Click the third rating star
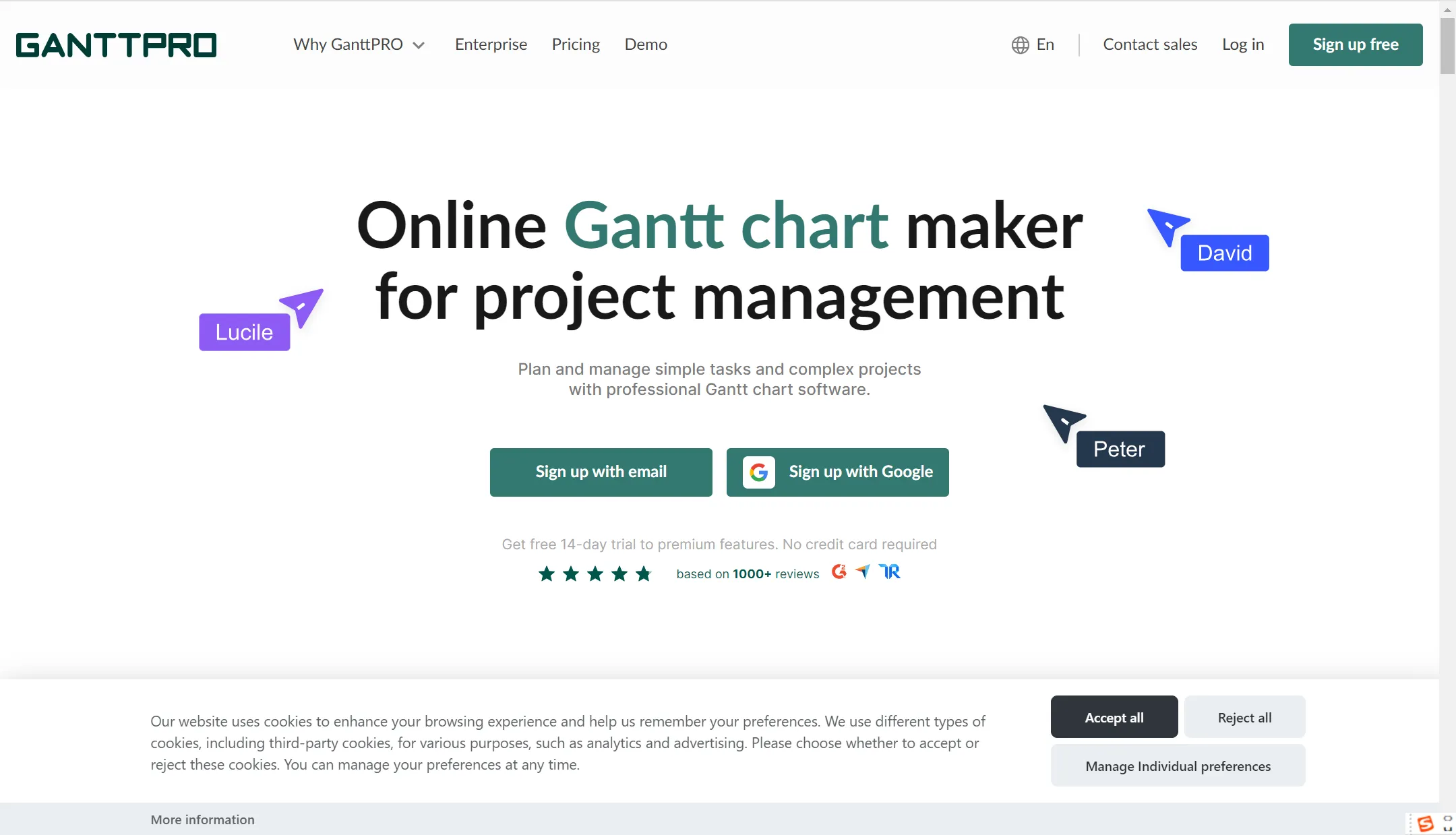 [x=595, y=574]
